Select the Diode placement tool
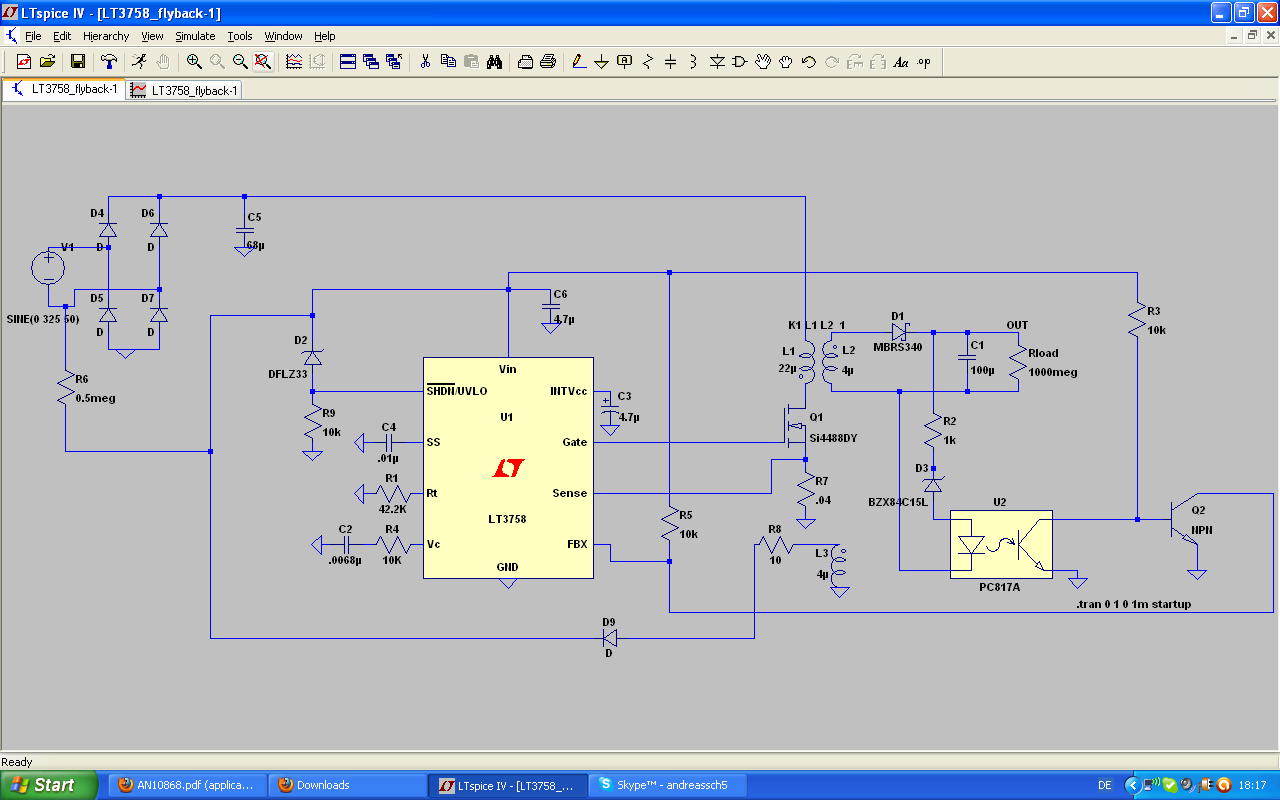 pos(717,61)
